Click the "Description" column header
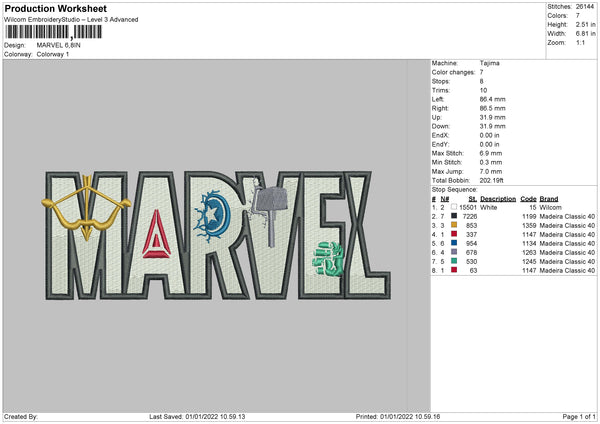The height and width of the screenshot is (424, 600). 498,199
